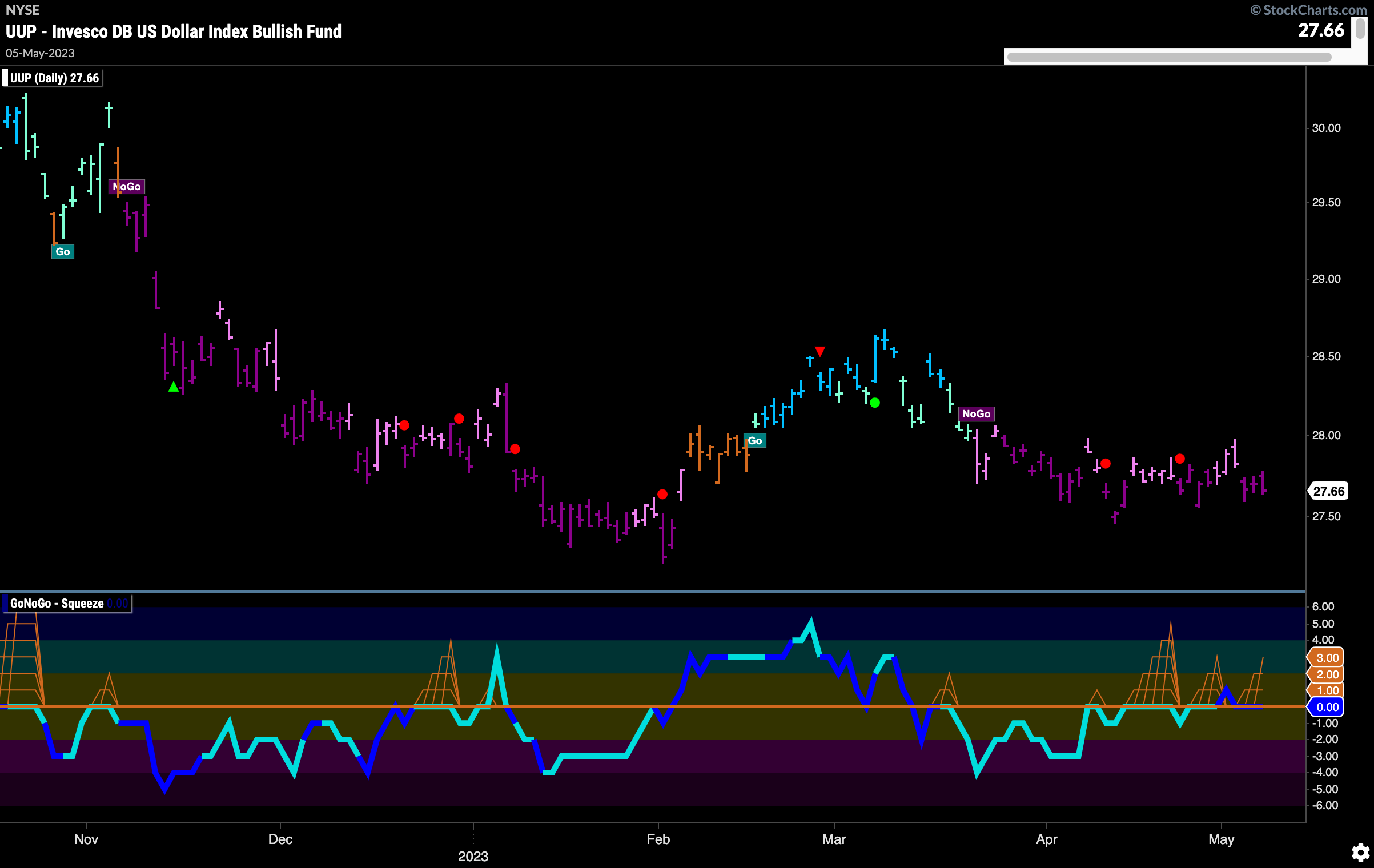Click the NoGo label in mid-March
1374x868 pixels.
pyautogui.click(x=977, y=414)
